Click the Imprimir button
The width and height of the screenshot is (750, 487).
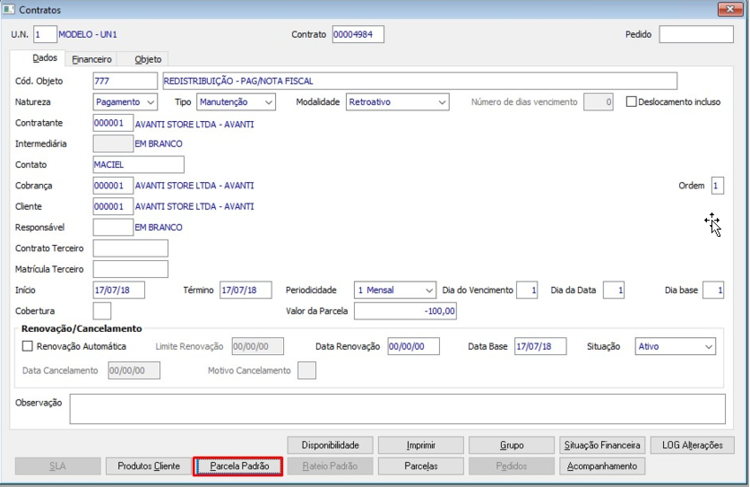(421, 445)
